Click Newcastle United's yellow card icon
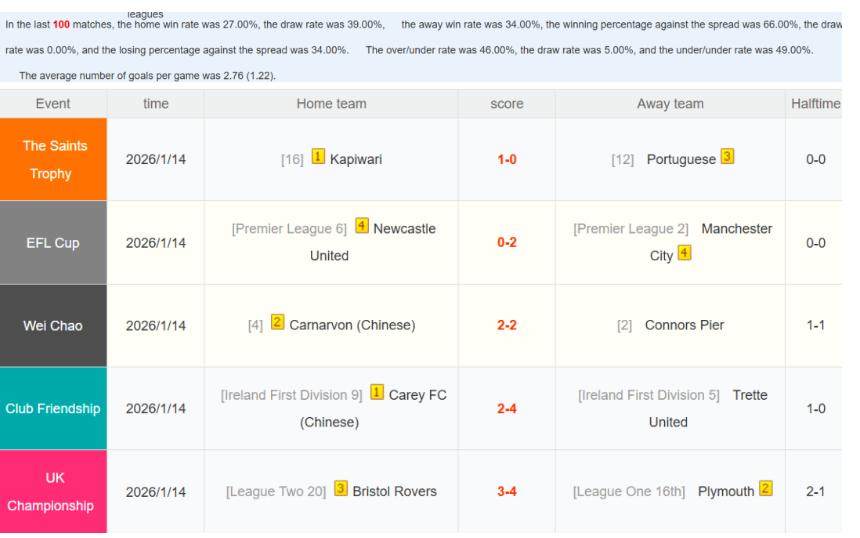 (361, 227)
